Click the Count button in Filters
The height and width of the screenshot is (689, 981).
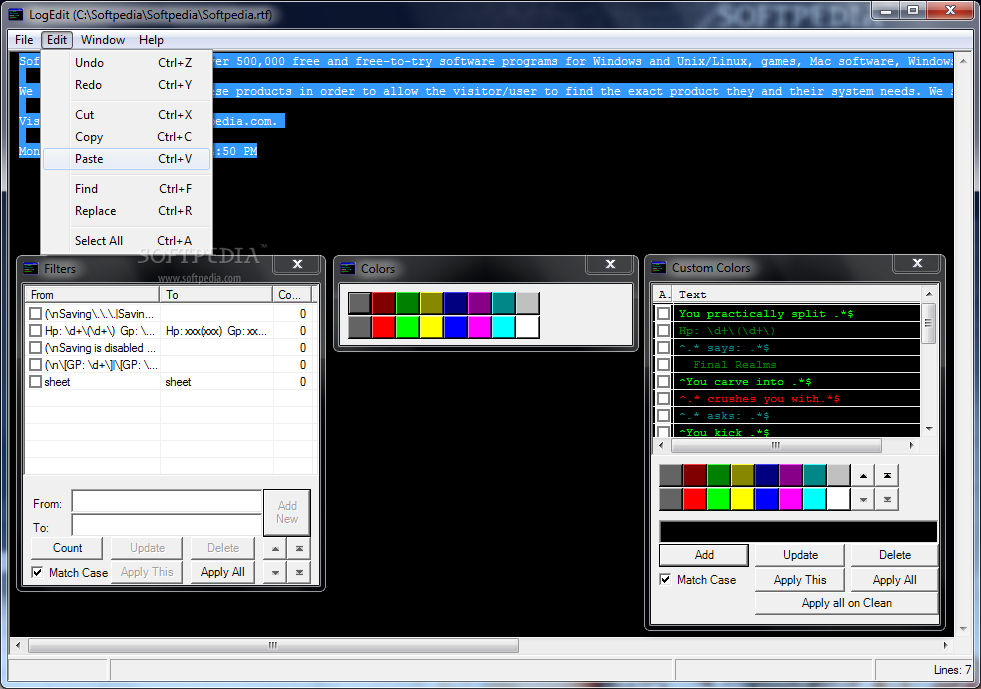click(68, 548)
